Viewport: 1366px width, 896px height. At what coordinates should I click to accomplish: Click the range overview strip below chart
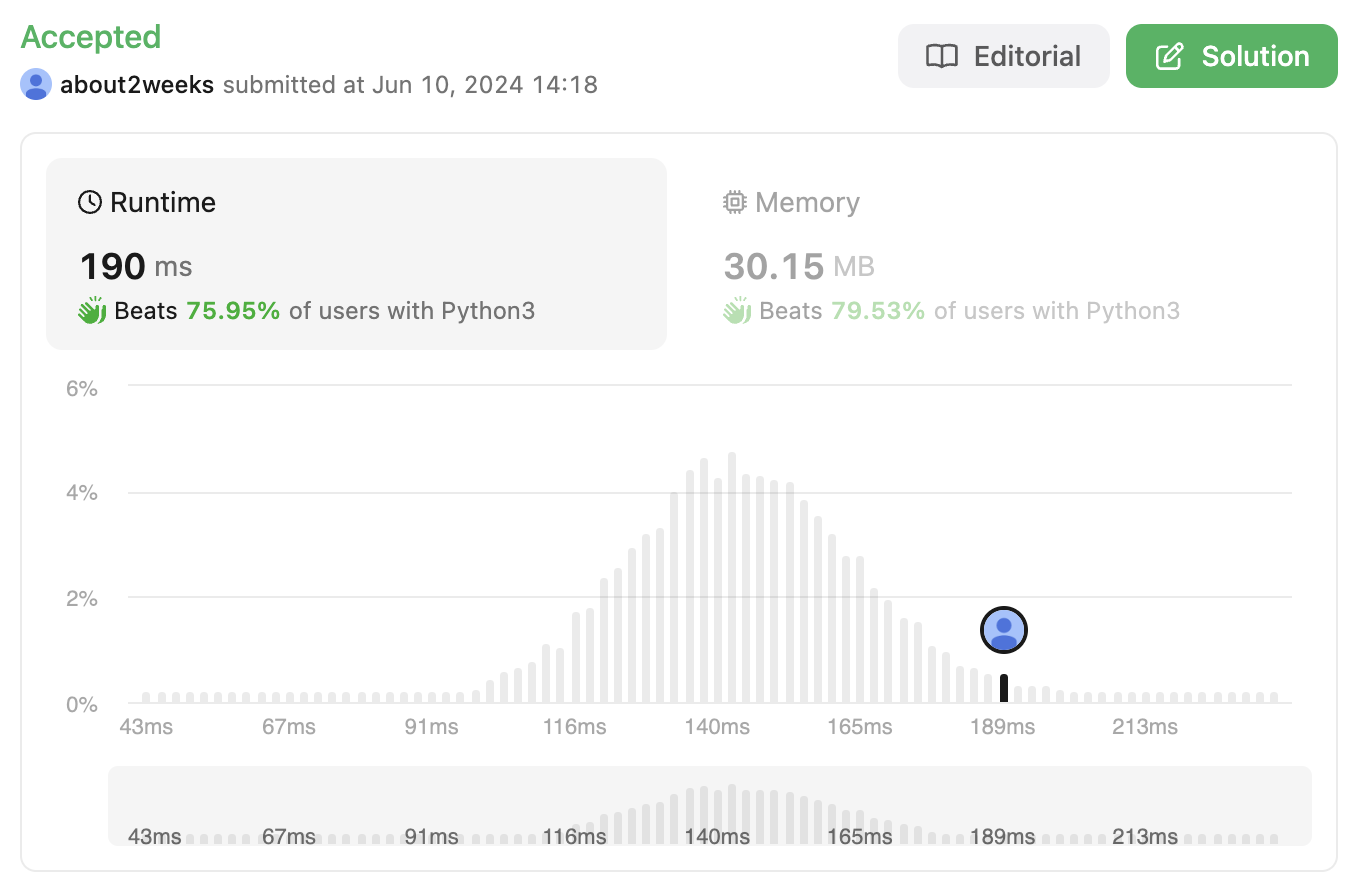tap(709, 806)
